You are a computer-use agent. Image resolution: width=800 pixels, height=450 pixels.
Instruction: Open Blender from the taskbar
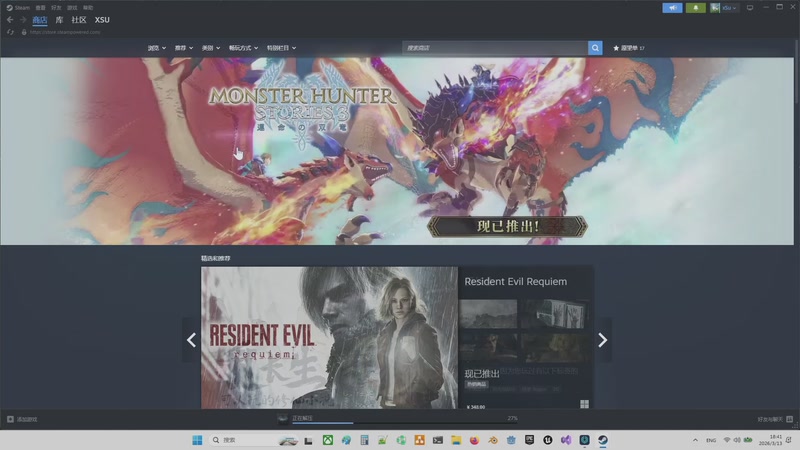493,440
